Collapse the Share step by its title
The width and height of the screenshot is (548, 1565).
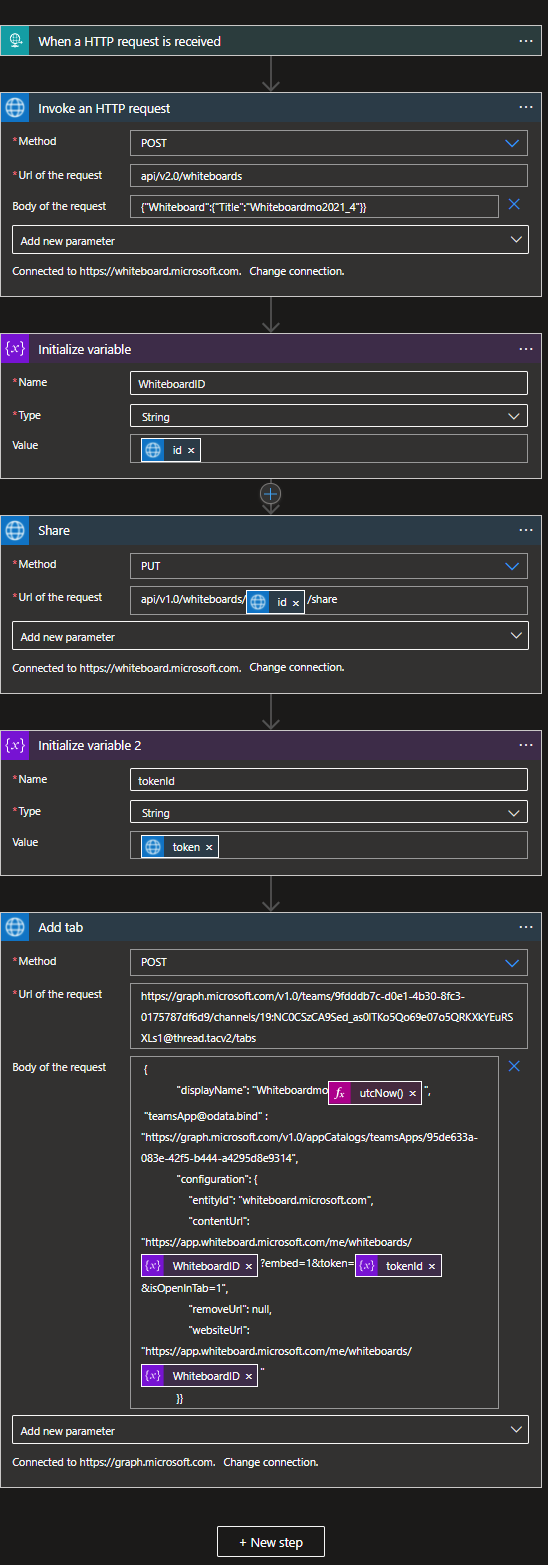point(54,530)
